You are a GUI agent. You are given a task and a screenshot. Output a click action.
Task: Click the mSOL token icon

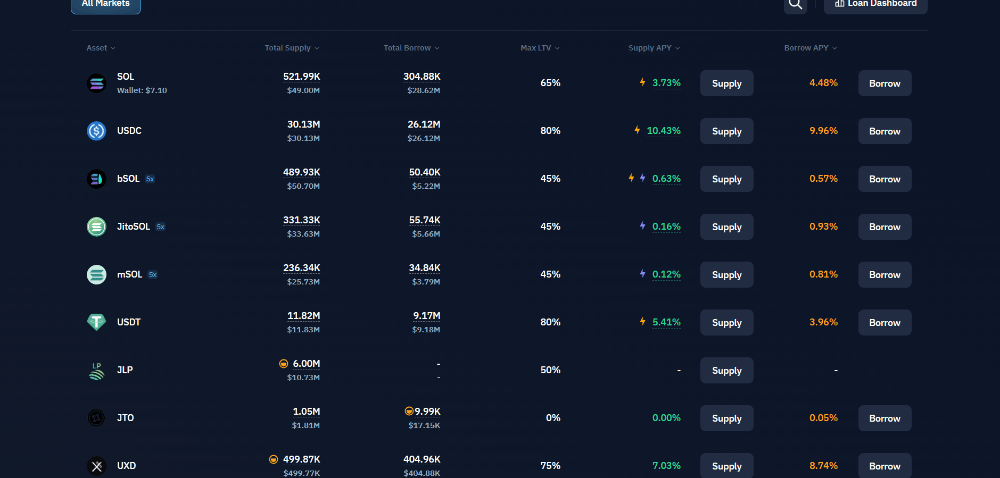96,274
